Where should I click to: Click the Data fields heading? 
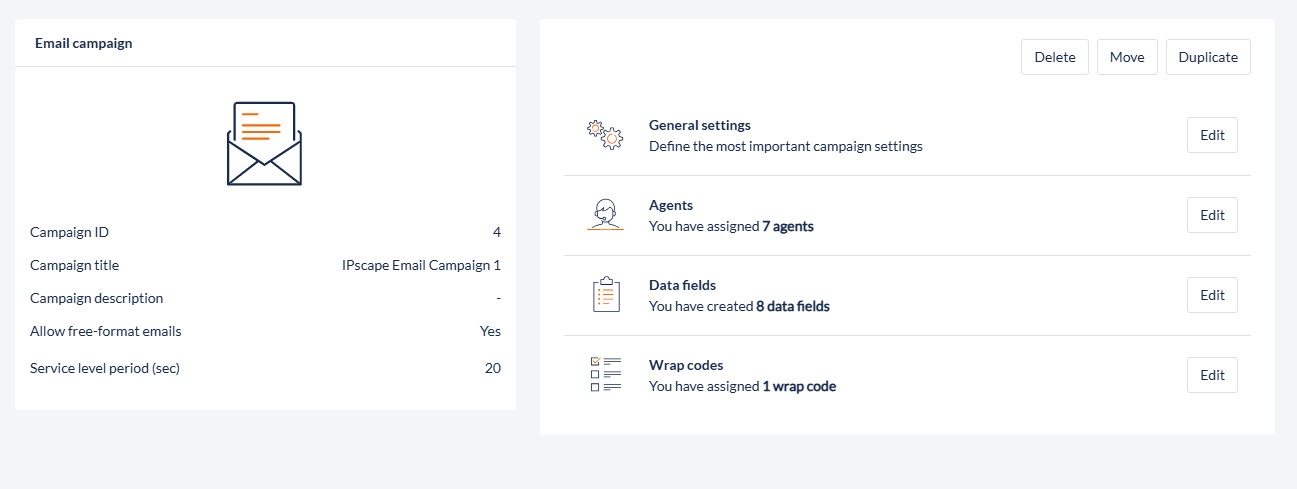point(682,285)
